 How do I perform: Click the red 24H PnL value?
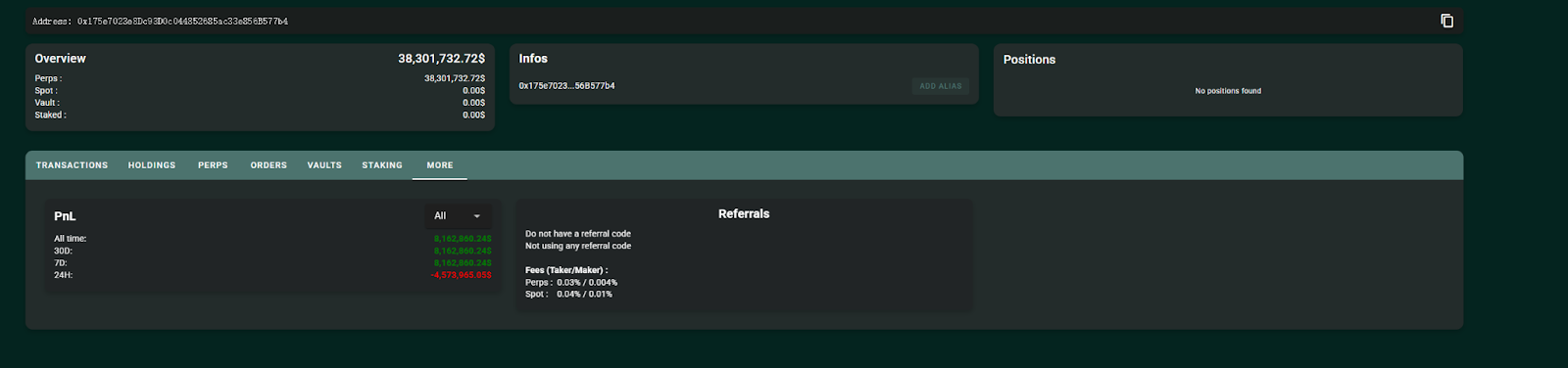point(462,275)
